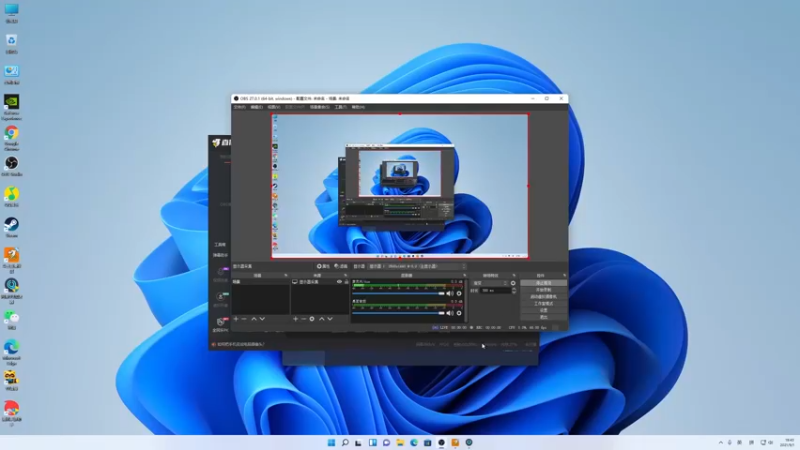Open Search from the taskbar
The width and height of the screenshot is (800, 450).
345,442
